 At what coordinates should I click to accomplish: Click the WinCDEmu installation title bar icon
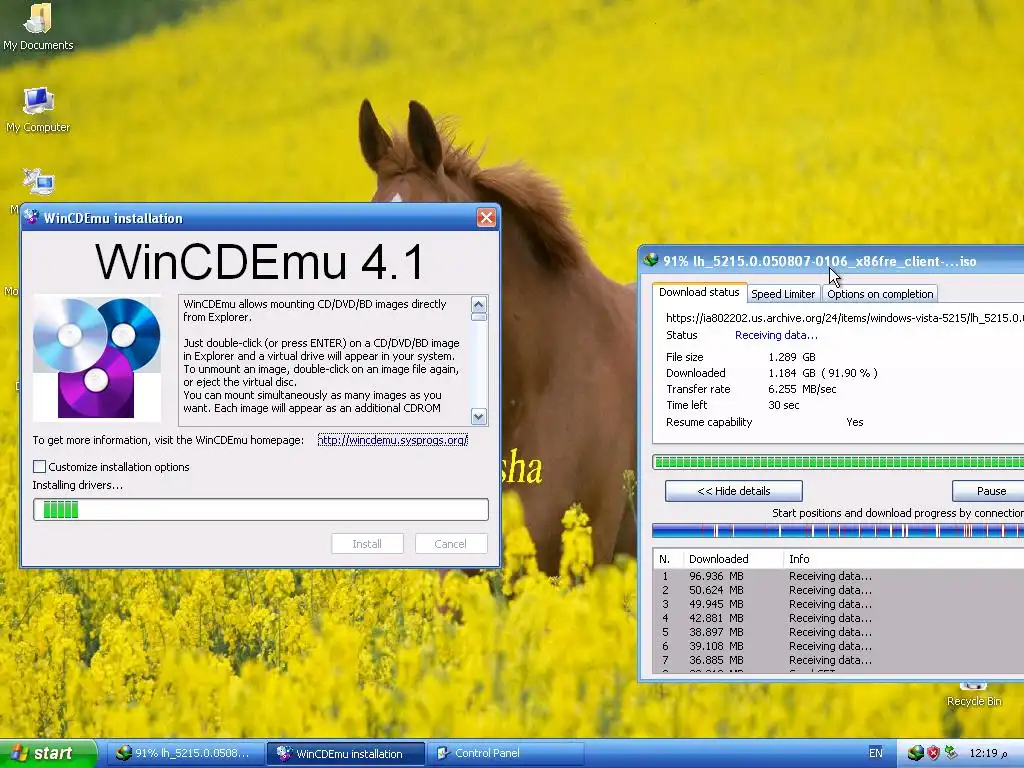[x=32, y=217]
